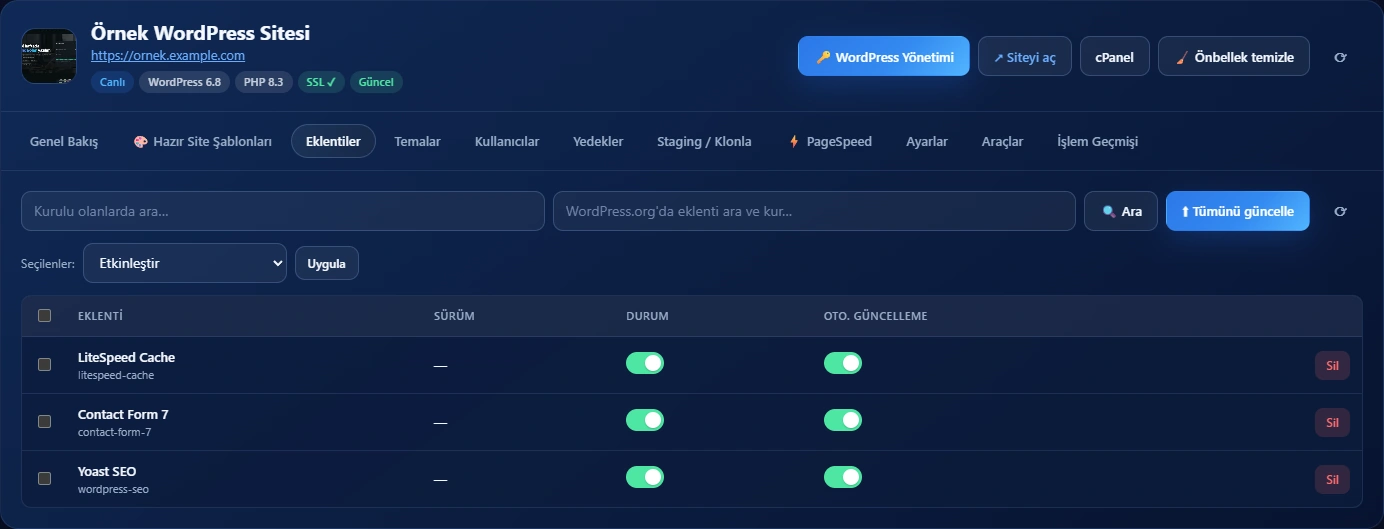Screen dimensions: 1384x529
Task: Click the Yoast SEO plugin name
Action: pos(107,471)
